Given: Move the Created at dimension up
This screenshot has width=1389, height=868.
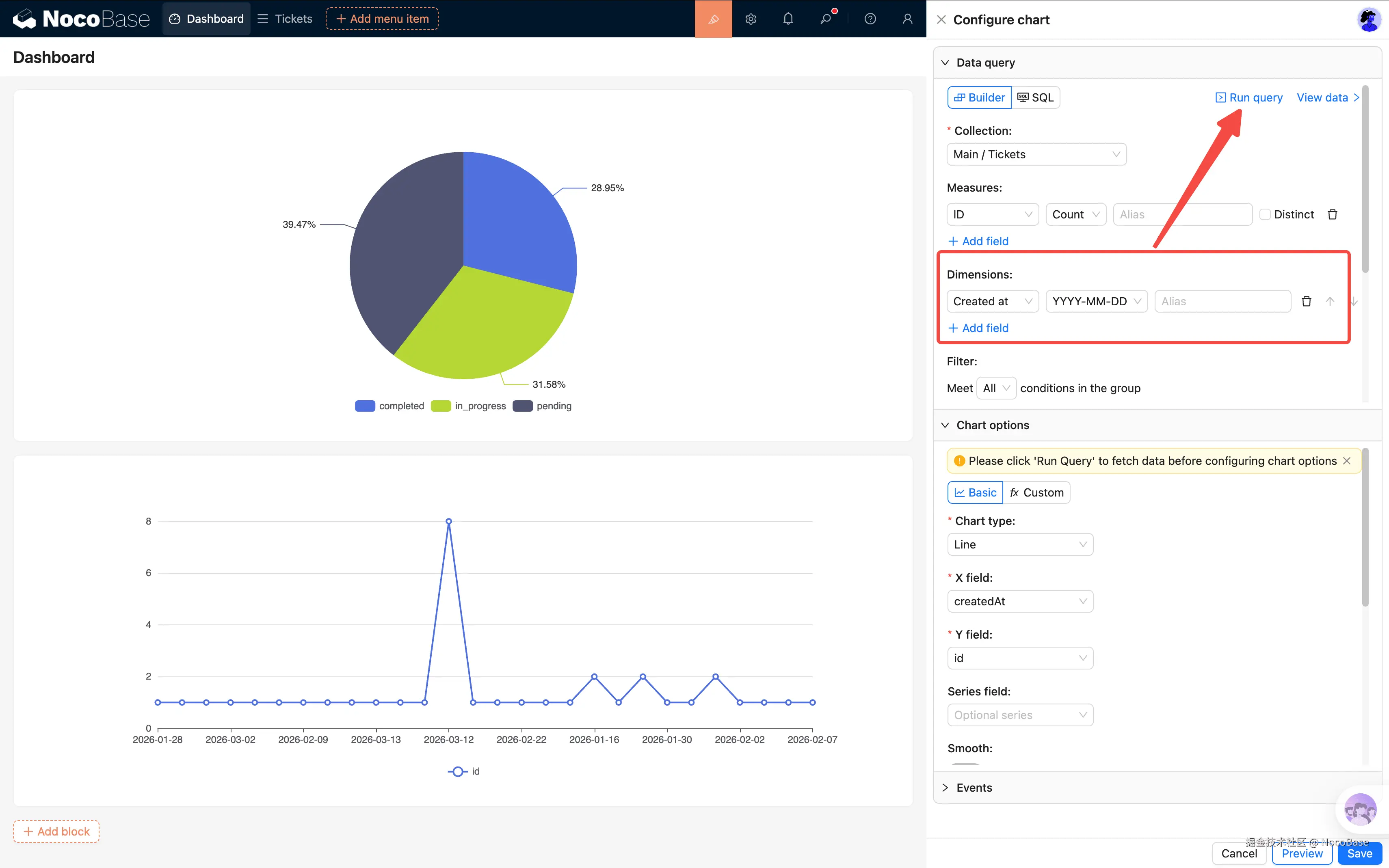Looking at the screenshot, I should tap(1329, 301).
